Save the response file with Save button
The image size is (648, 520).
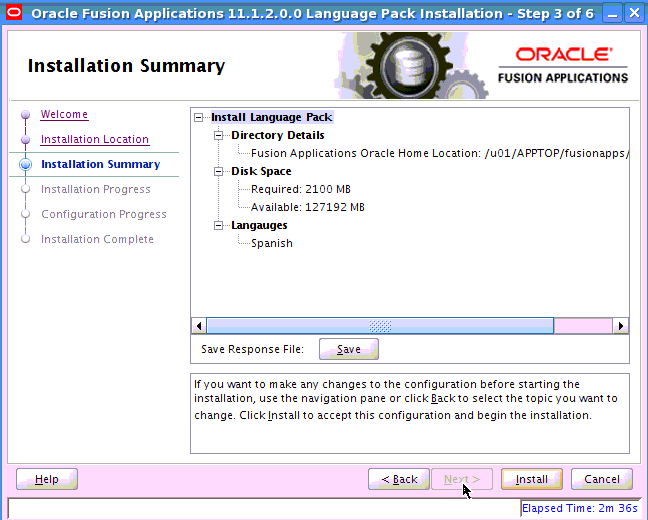[348, 349]
